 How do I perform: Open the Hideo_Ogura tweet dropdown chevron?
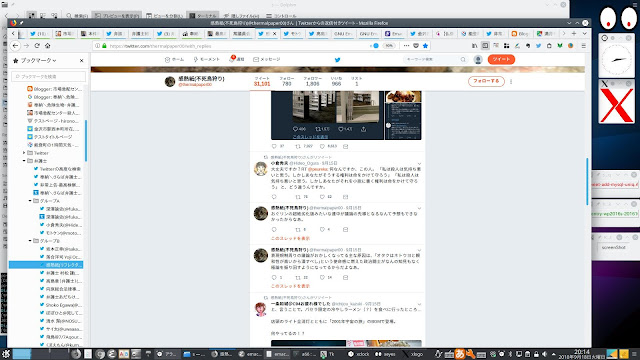tap(419, 164)
